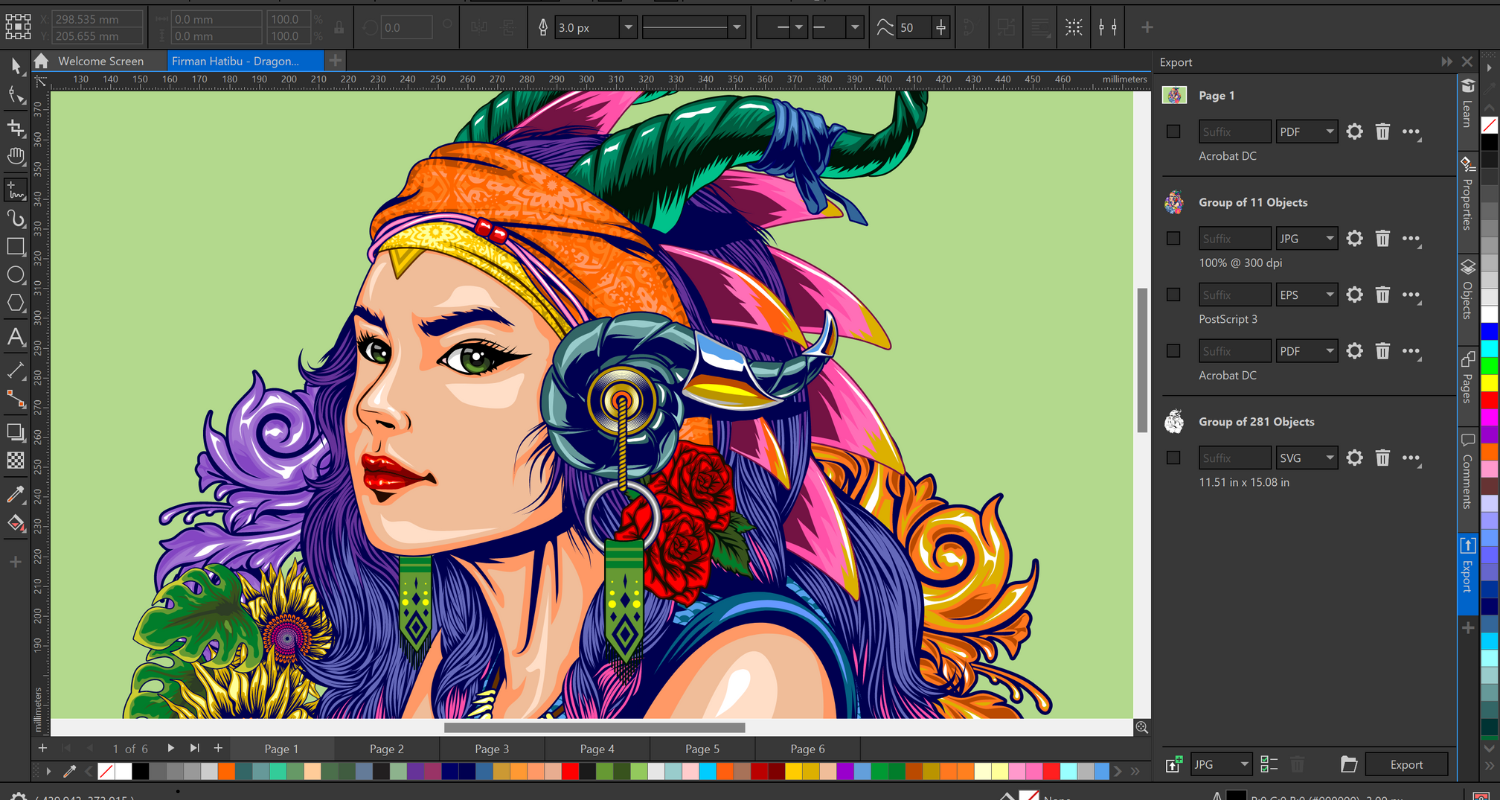Select the Text tool
Image resolution: width=1500 pixels, height=800 pixels.
coord(15,337)
